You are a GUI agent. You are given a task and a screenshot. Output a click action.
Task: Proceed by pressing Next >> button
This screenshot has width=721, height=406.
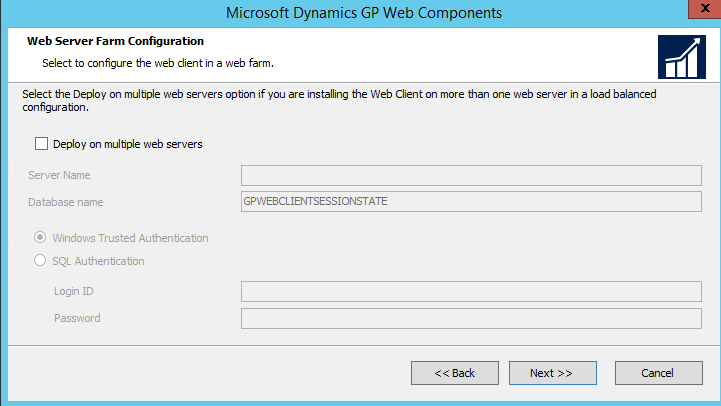(x=552, y=373)
